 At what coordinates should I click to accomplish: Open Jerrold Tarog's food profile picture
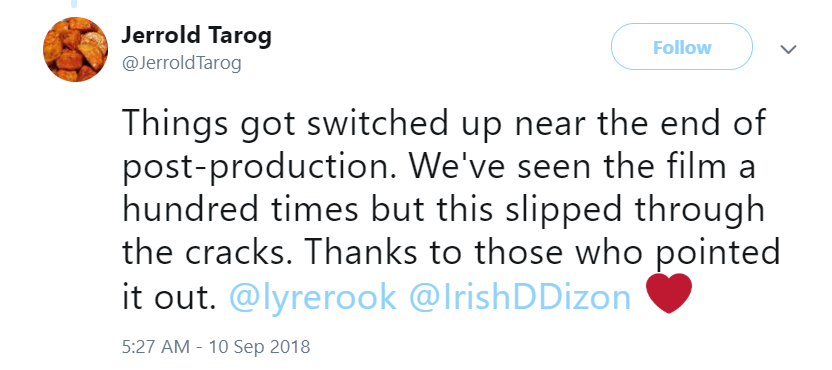coord(75,49)
